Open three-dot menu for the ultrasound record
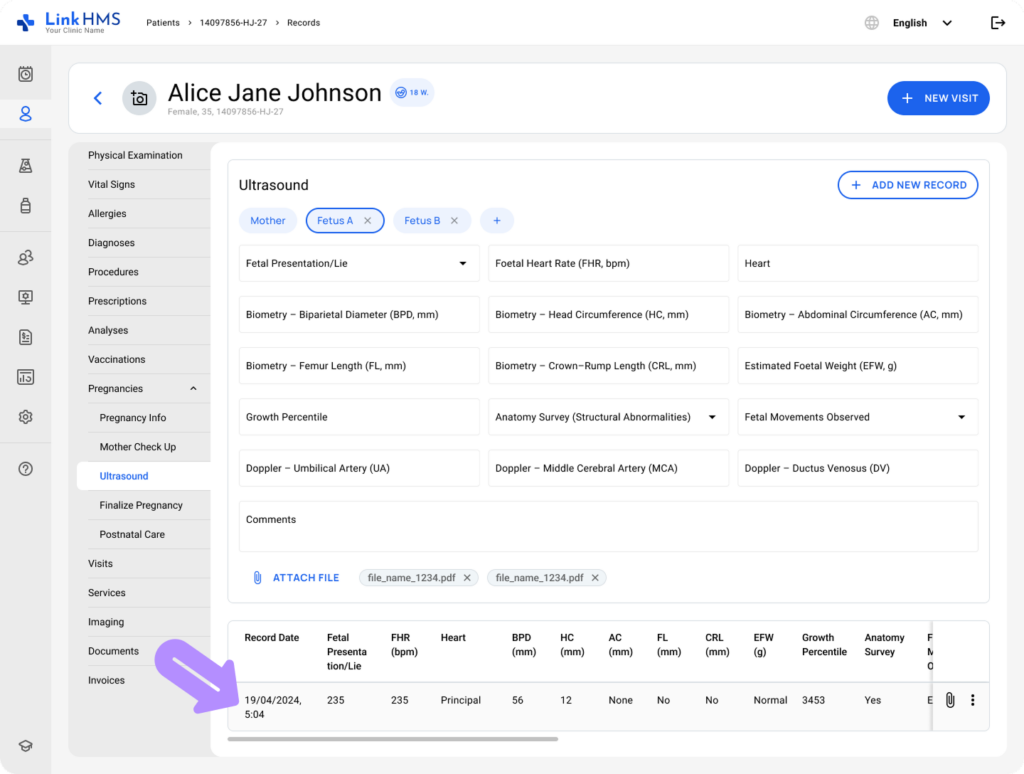The width and height of the screenshot is (1024, 774). click(x=972, y=700)
